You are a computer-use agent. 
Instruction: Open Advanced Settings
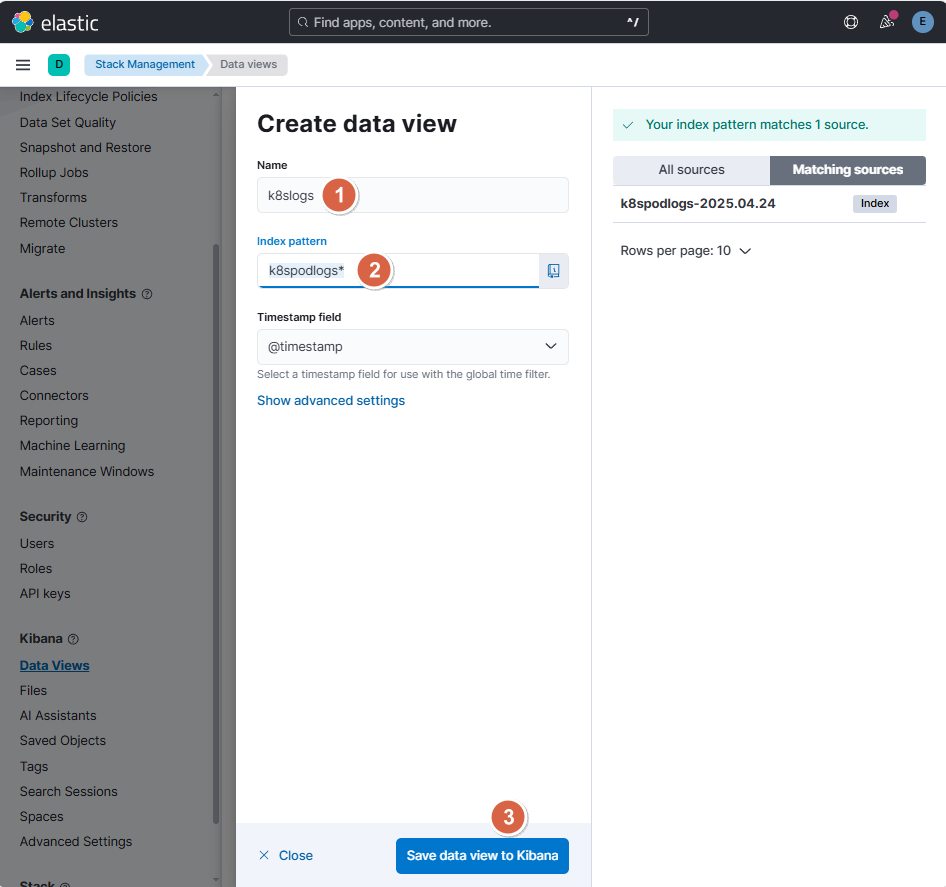coord(75,842)
